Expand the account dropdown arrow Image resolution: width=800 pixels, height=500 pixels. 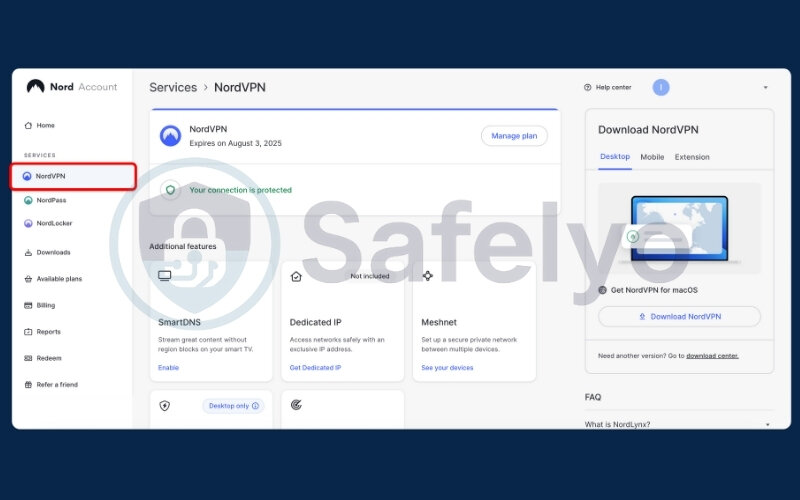tap(766, 88)
